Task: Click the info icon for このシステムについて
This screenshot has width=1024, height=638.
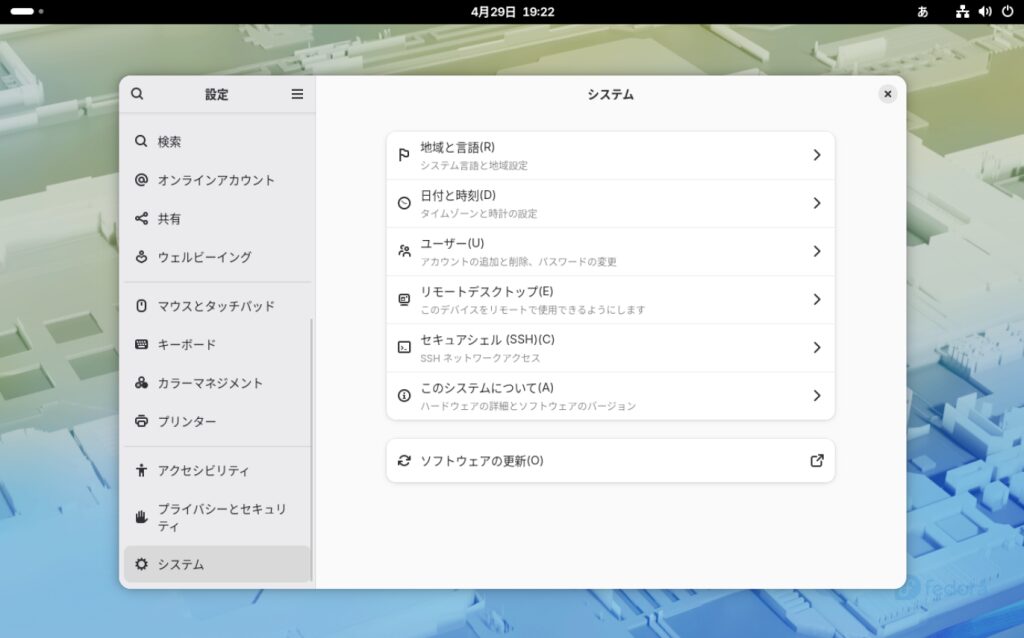Action: pos(404,395)
